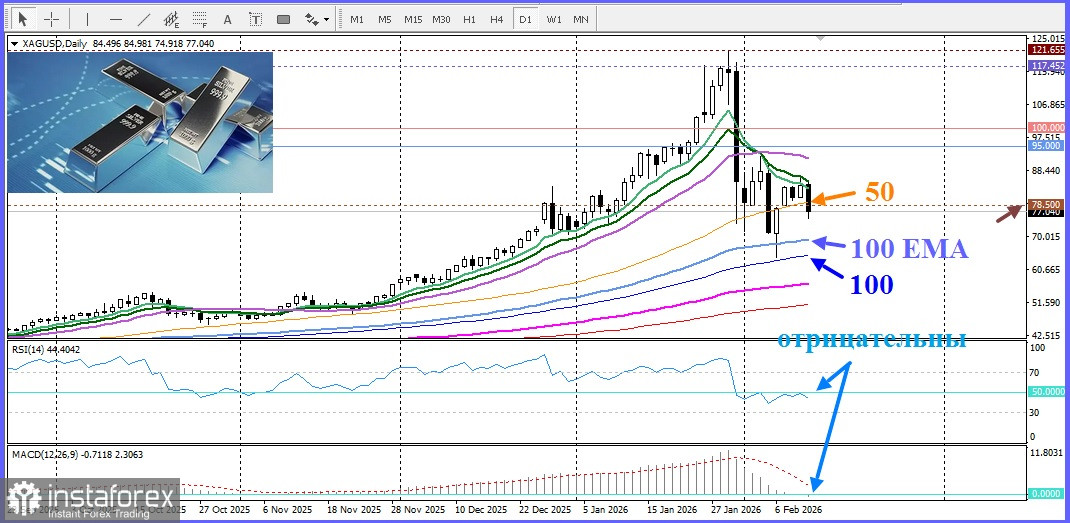Screen dimensions: 1070x523
Task: Choose the Text Label tool
Action: click(255, 19)
